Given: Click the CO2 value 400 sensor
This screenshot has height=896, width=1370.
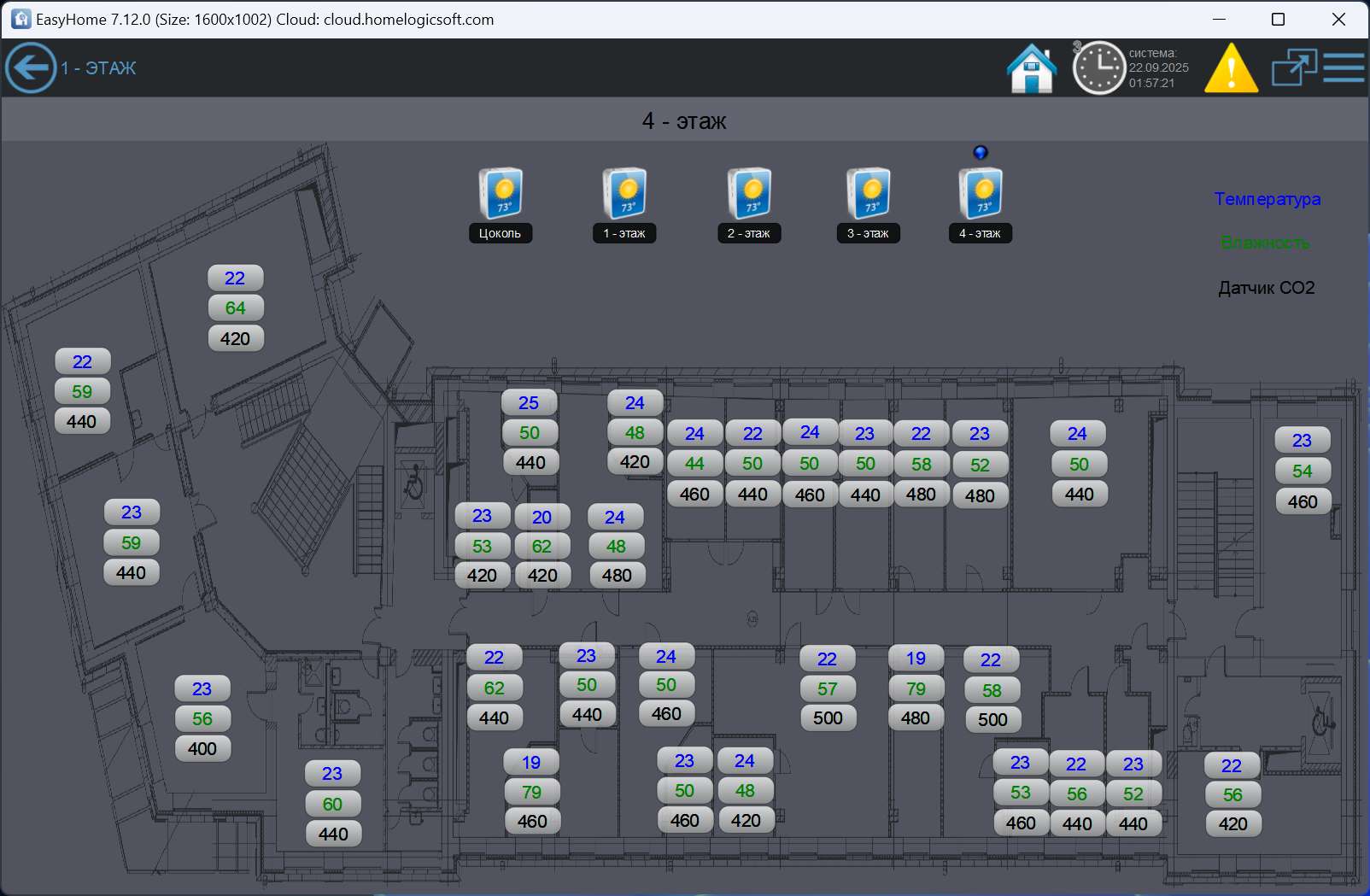Looking at the screenshot, I should click(x=202, y=749).
